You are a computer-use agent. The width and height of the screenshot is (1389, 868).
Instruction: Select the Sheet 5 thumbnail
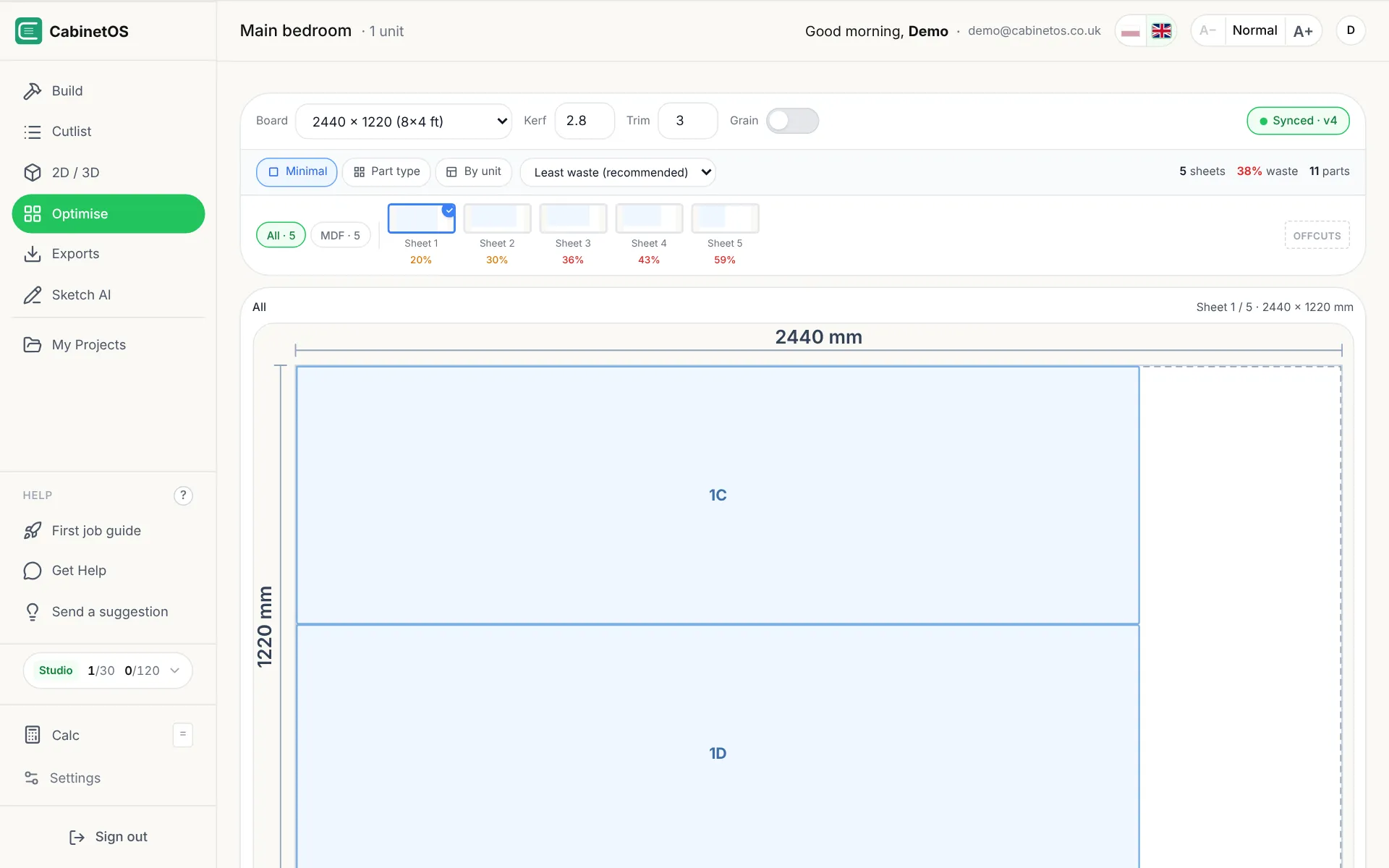pos(725,218)
